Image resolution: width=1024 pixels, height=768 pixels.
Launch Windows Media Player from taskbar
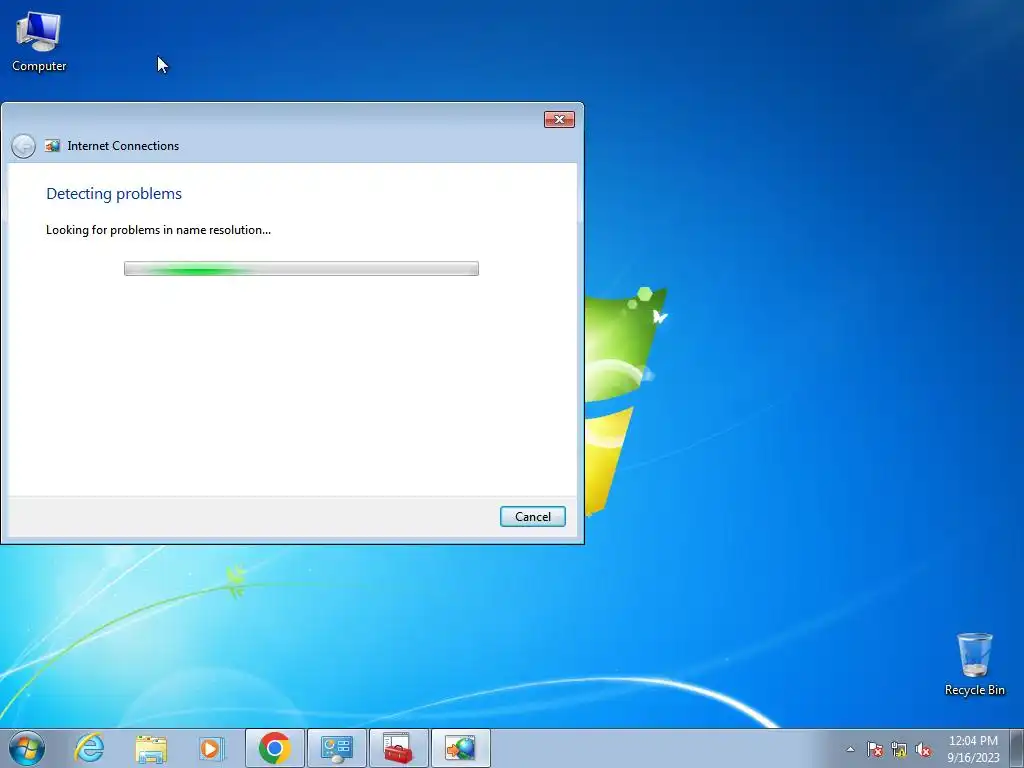[212, 748]
